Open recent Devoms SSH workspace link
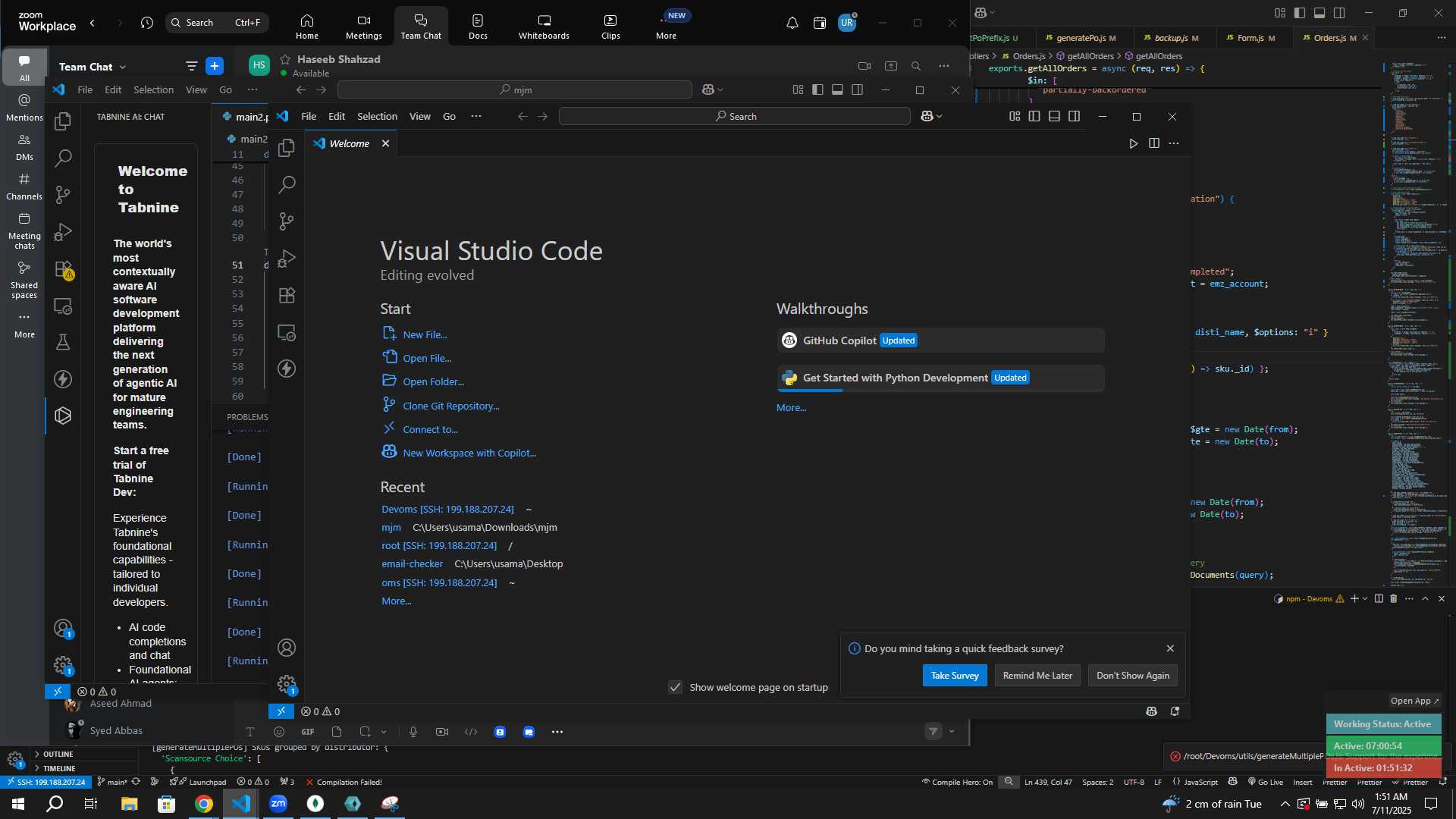This screenshot has height=819, width=1456. click(447, 509)
